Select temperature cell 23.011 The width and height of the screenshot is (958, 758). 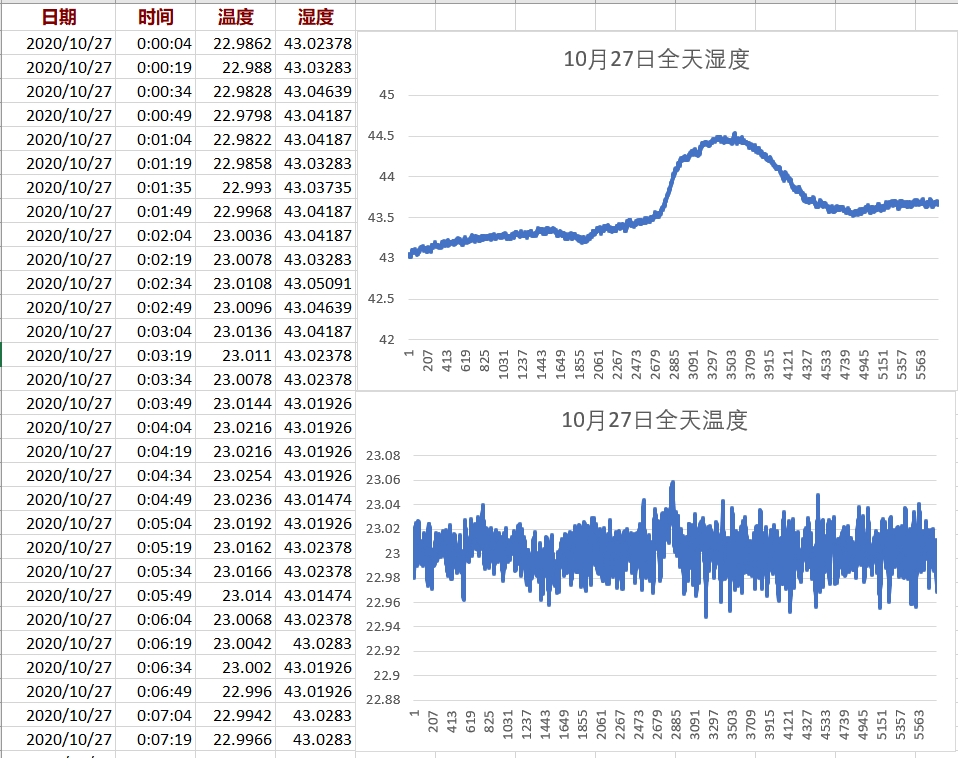point(236,355)
